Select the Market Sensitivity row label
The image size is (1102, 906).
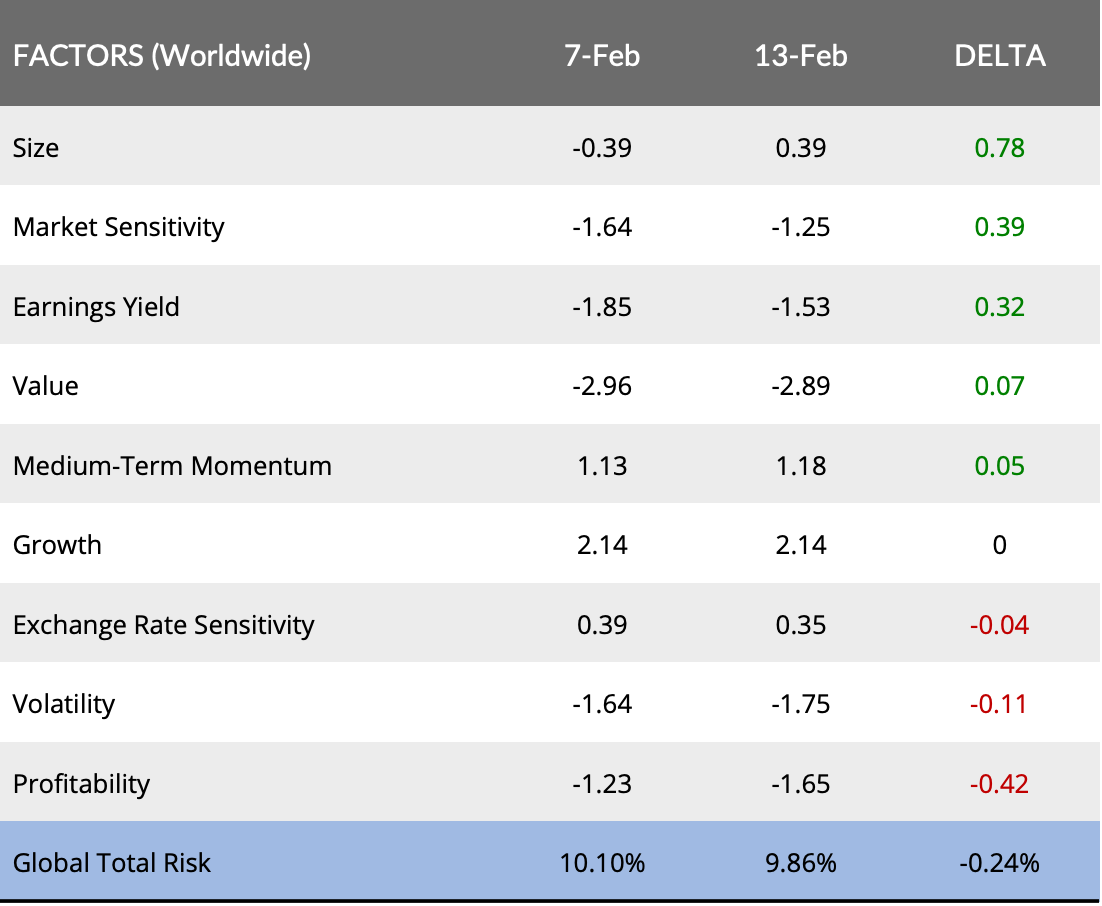click(119, 227)
